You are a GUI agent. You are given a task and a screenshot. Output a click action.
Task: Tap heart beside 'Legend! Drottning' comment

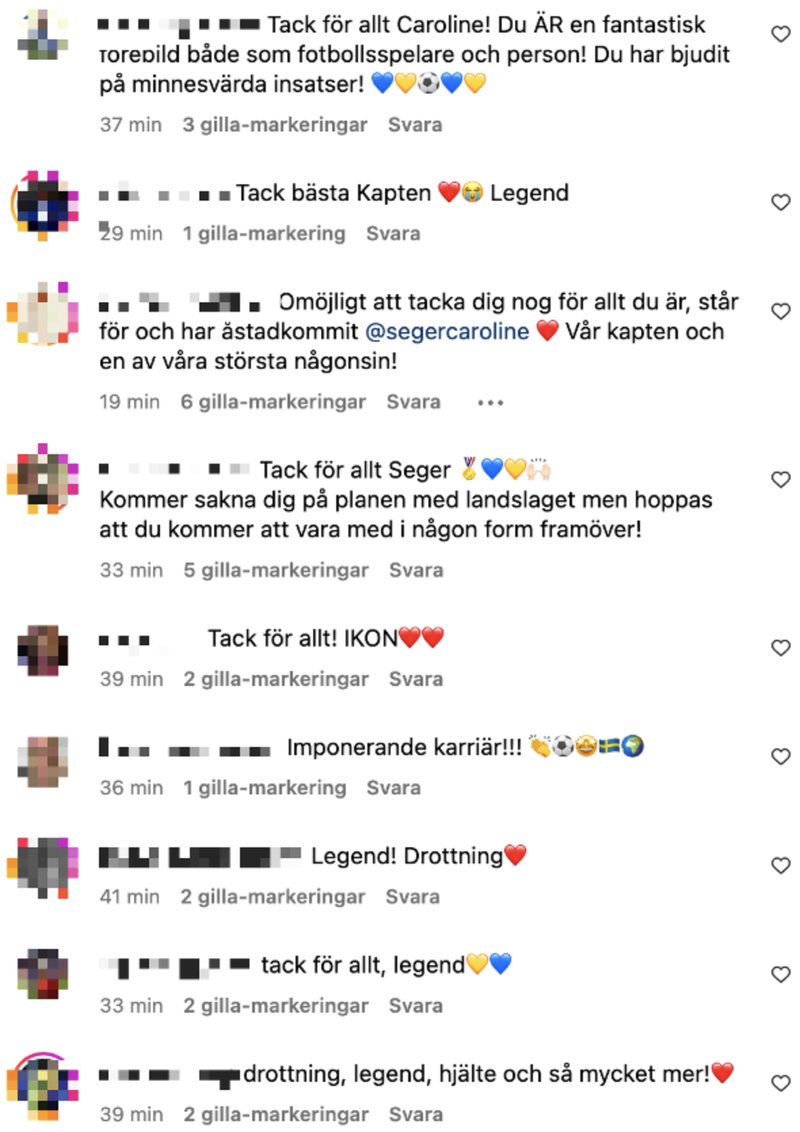[x=781, y=866]
